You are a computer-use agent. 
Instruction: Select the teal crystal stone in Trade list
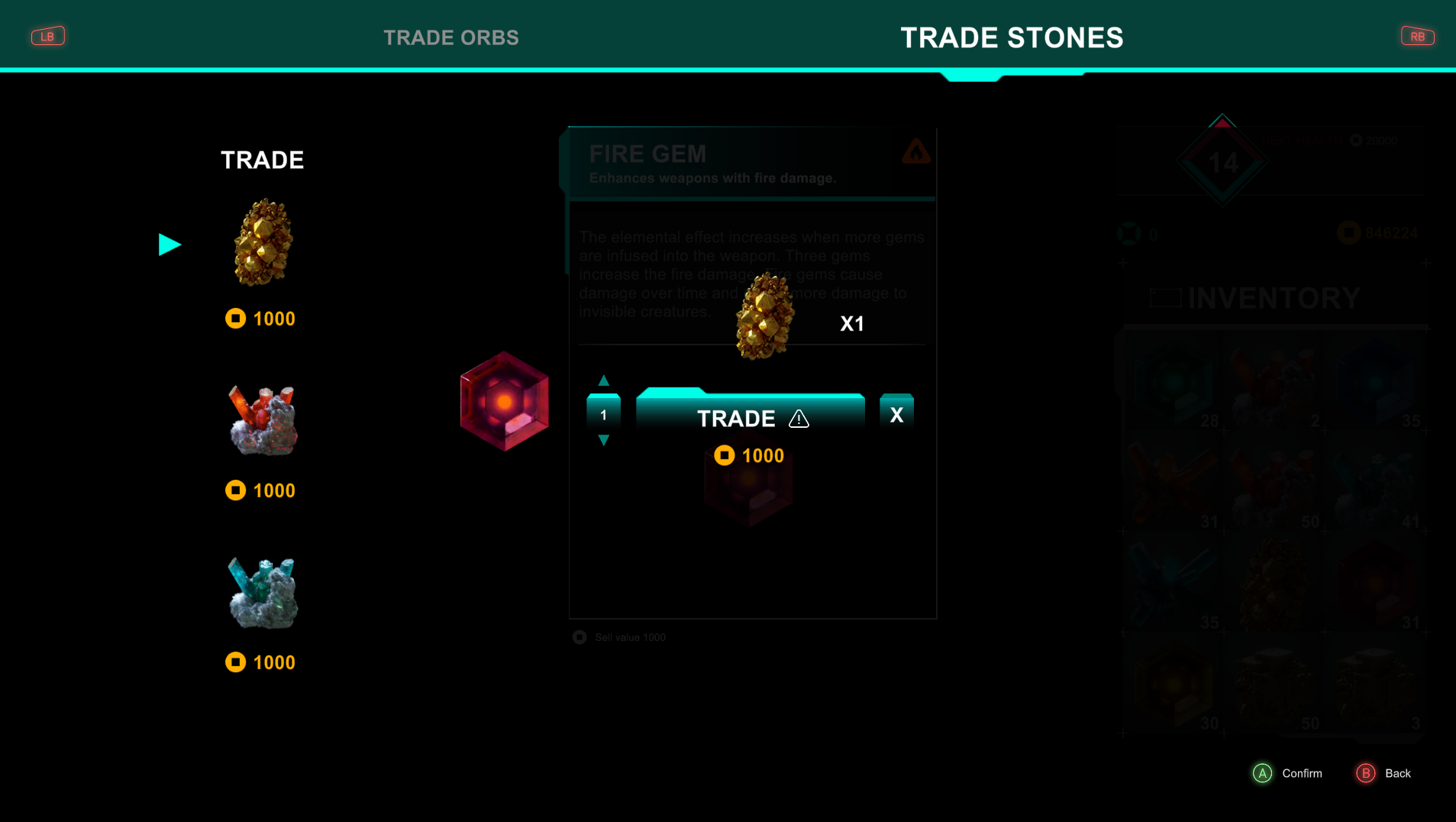point(263,593)
